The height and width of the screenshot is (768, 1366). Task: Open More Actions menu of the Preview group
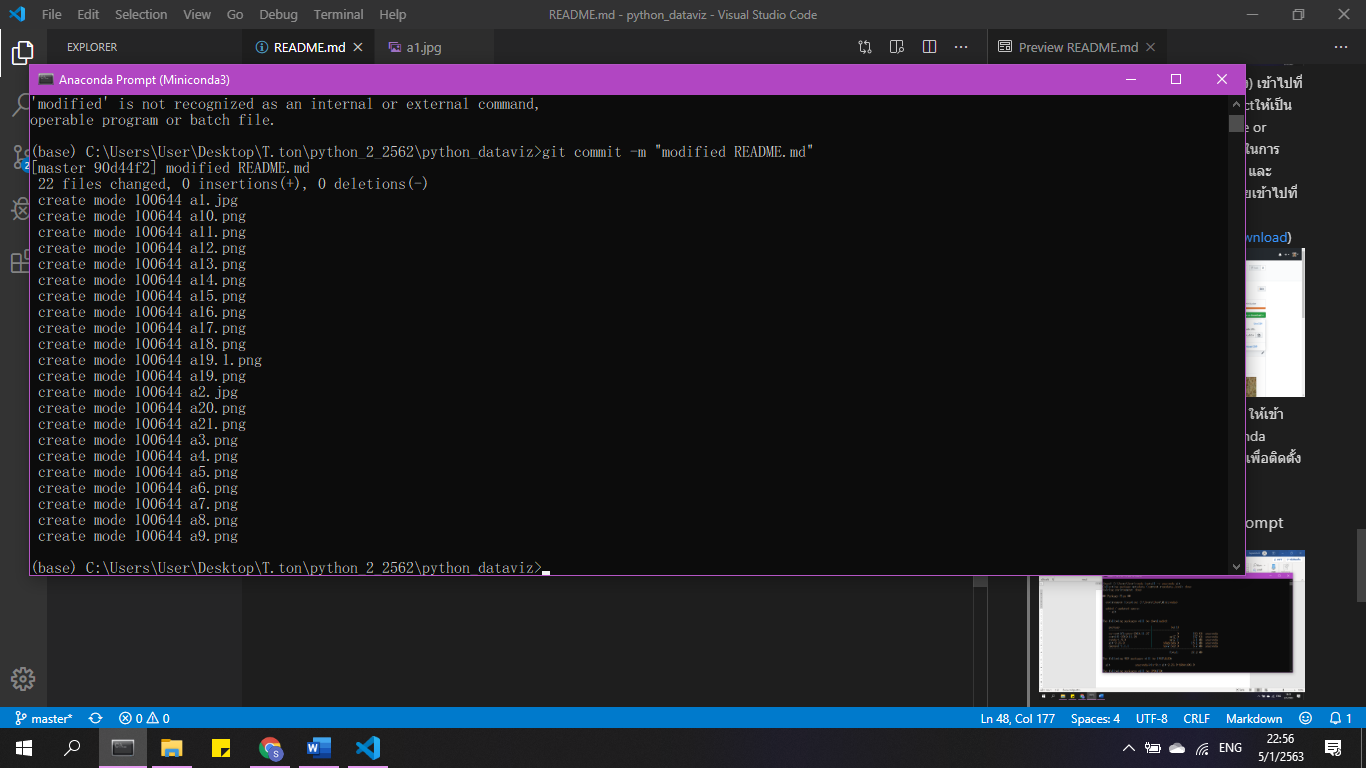1341,47
